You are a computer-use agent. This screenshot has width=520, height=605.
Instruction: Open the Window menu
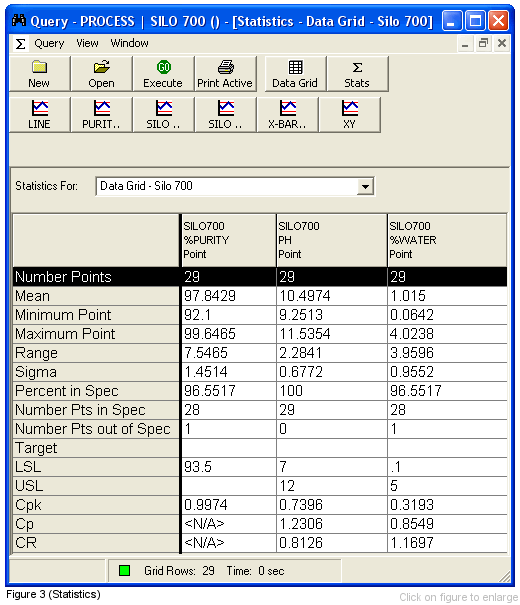(x=129, y=43)
